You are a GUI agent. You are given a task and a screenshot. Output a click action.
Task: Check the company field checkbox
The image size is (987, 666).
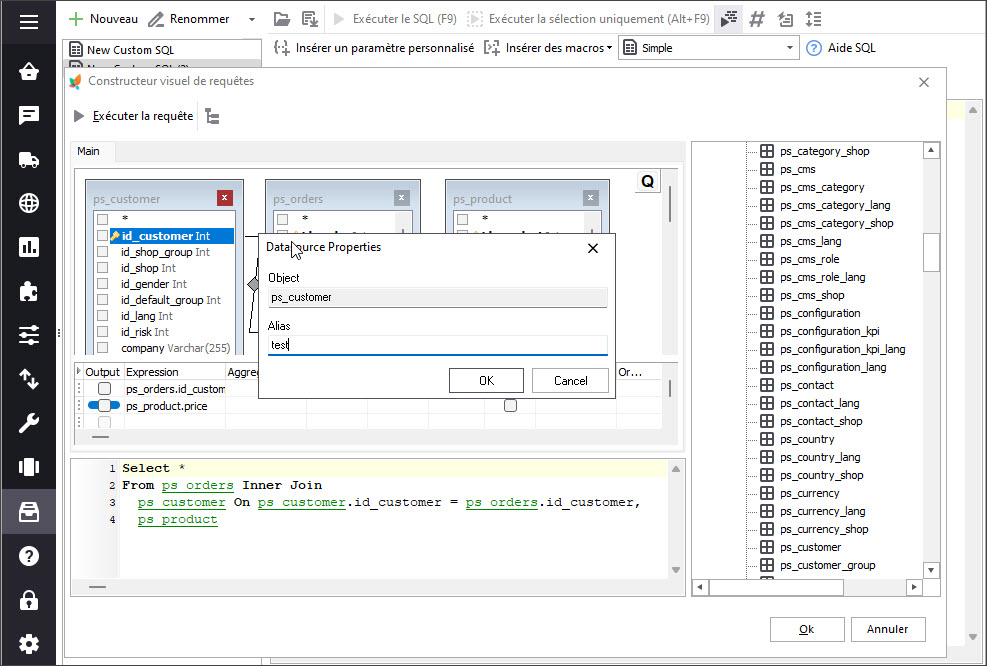[x=103, y=348]
